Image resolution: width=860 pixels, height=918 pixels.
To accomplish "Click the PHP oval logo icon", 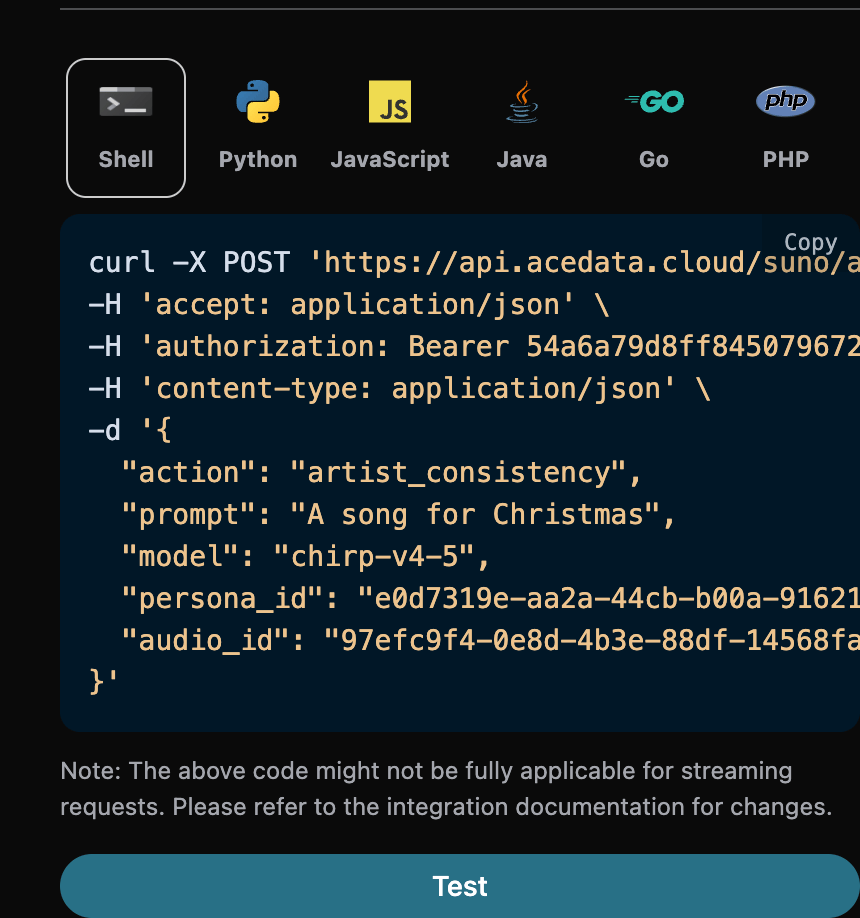I will click(x=785, y=101).
